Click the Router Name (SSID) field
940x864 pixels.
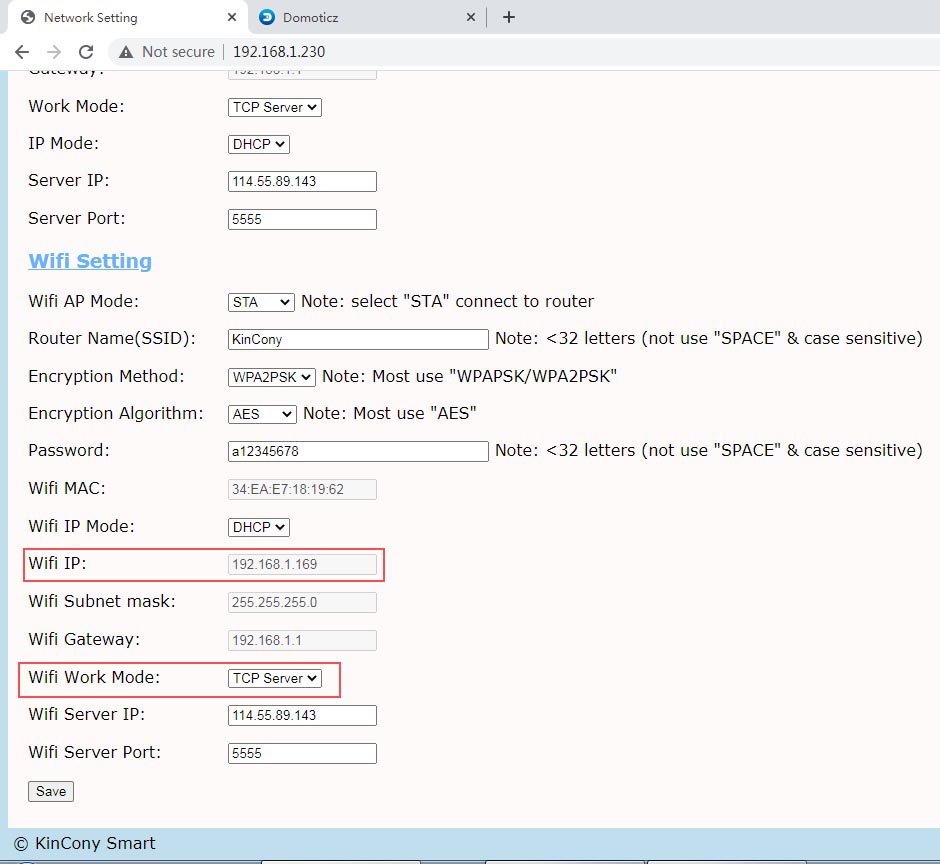pyautogui.click(x=358, y=339)
